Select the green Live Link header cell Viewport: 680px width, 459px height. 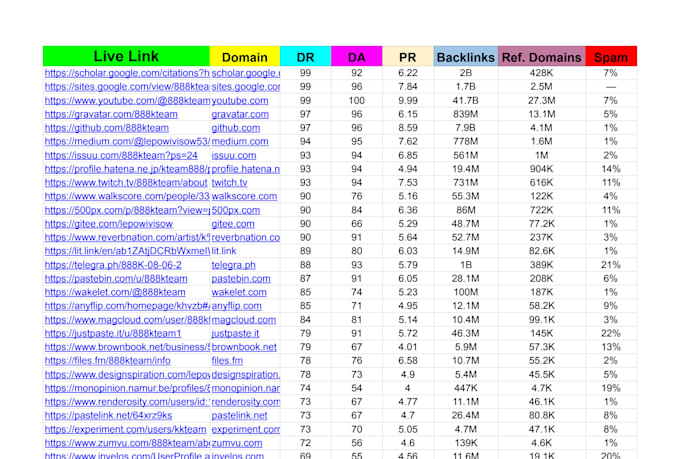(126, 56)
